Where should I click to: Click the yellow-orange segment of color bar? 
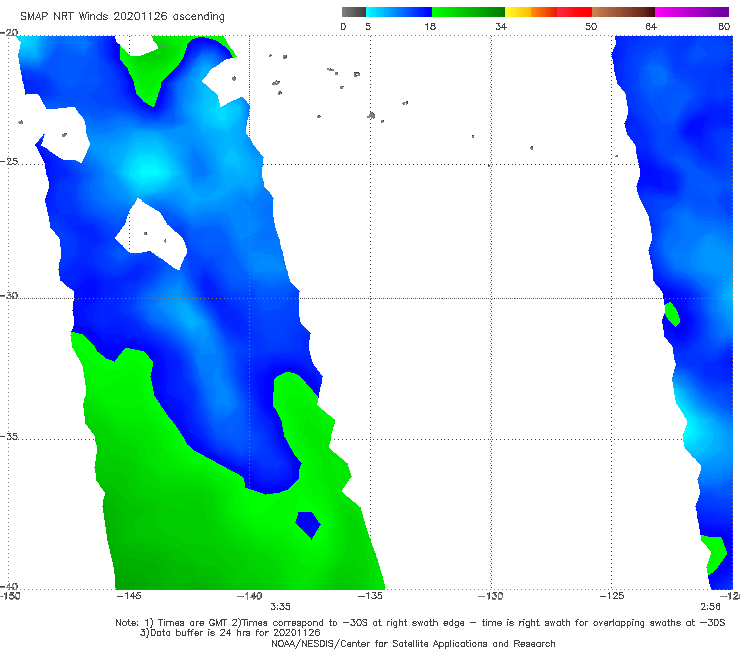(530, 12)
